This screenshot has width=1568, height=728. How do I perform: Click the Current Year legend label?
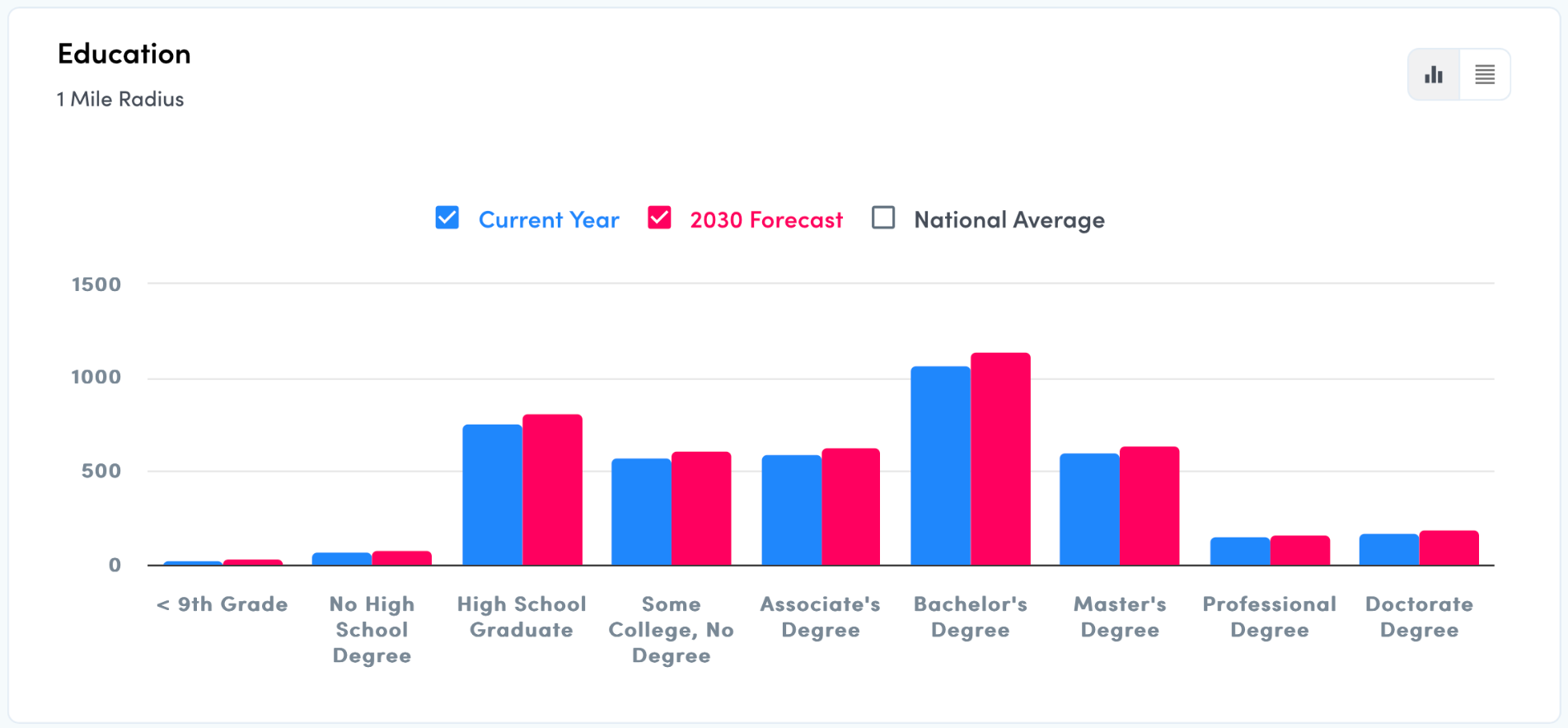click(x=549, y=220)
